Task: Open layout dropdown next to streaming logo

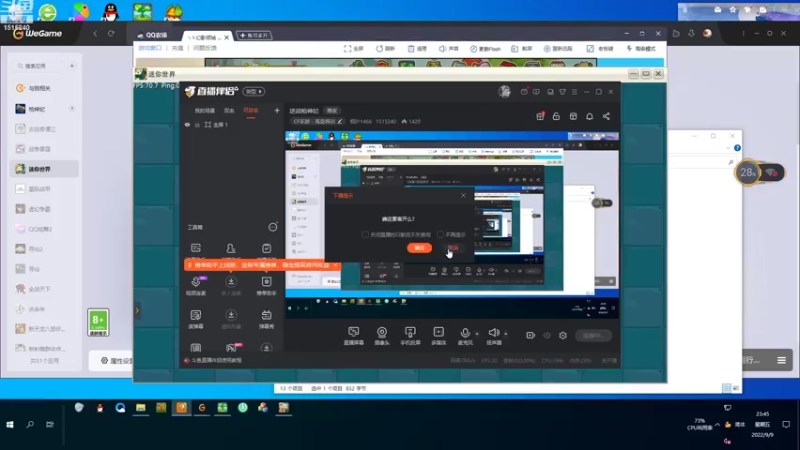Action: coord(254,91)
